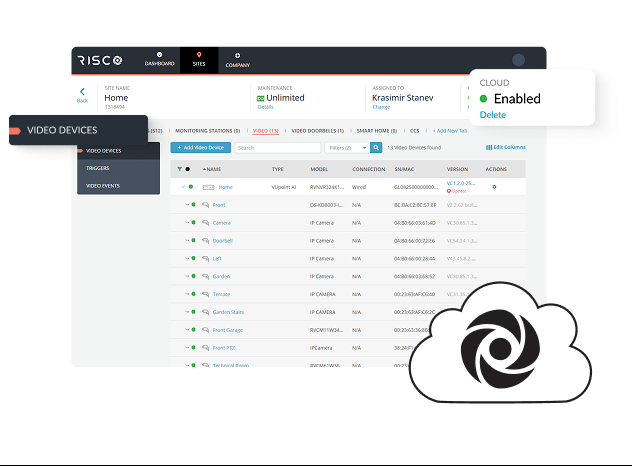Image resolution: width=635 pixels, height=466 pixels.
Task: Open the Filters (2) dropdown
Action: [x=346, y=148]
